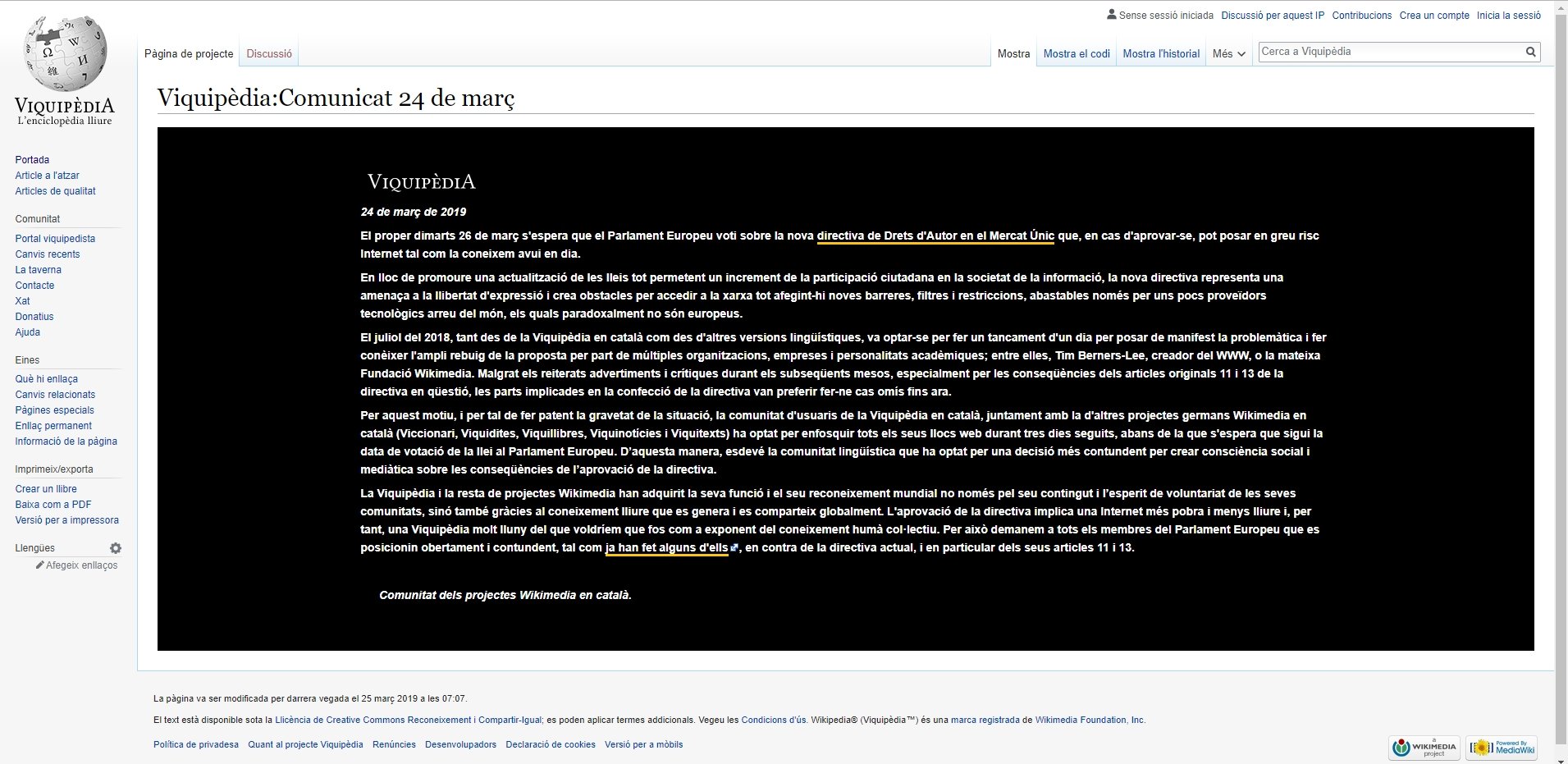
Task: Open Canvis relacionats
Action: [55, 395]
